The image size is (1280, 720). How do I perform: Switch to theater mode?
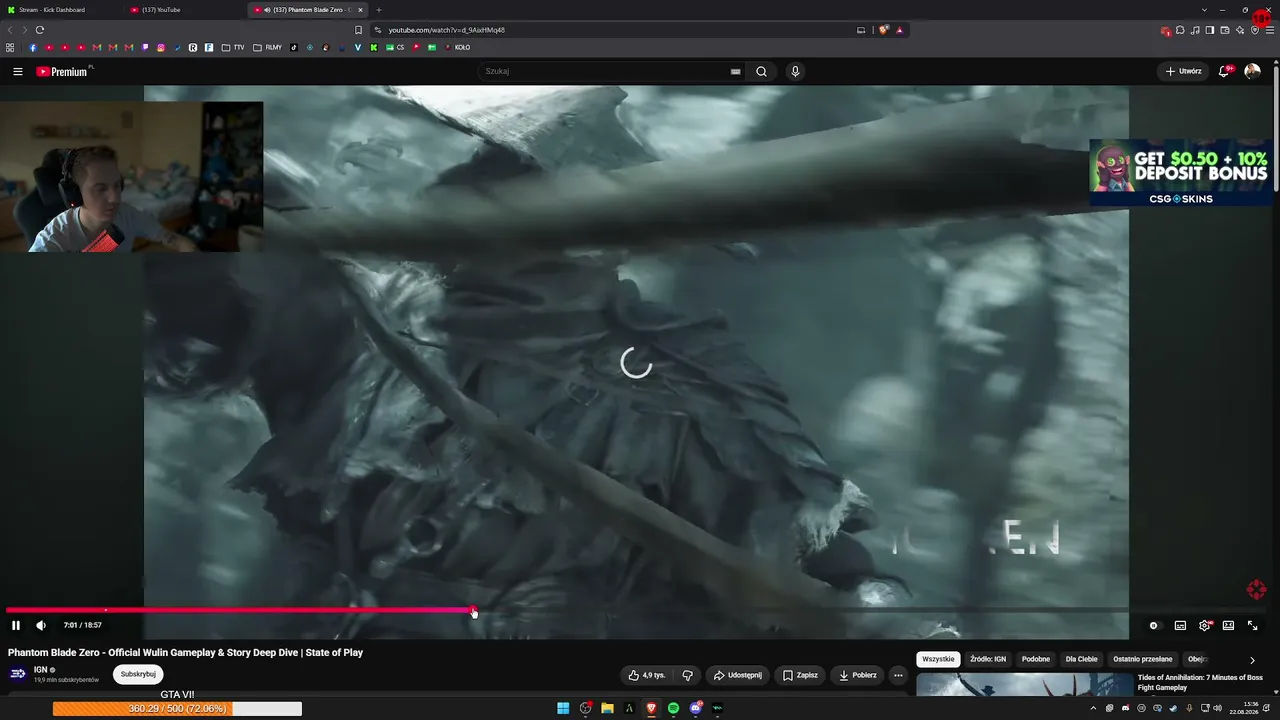1228,626
